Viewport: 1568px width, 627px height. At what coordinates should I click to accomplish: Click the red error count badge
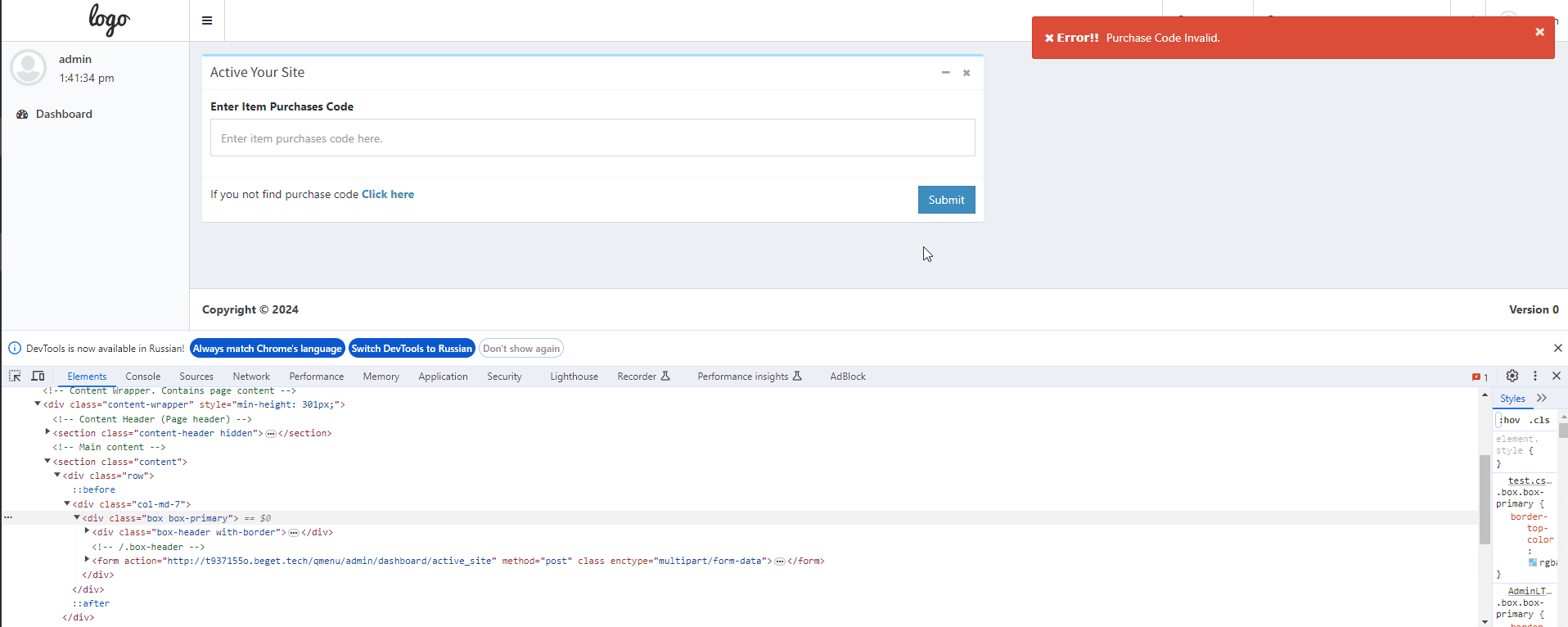(1480, 377)
